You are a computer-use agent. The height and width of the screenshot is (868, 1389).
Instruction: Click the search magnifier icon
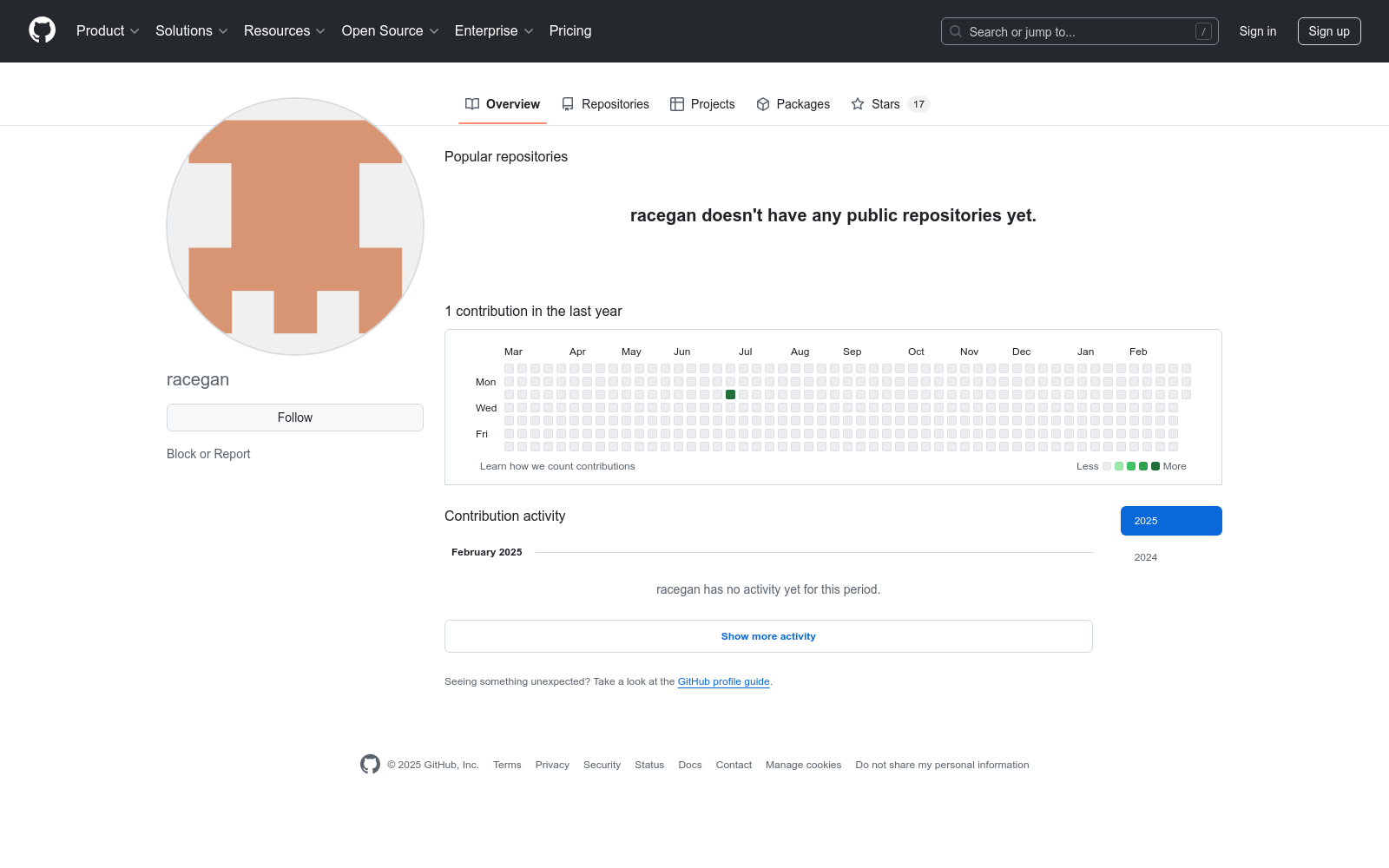click(x=956, y=31)
